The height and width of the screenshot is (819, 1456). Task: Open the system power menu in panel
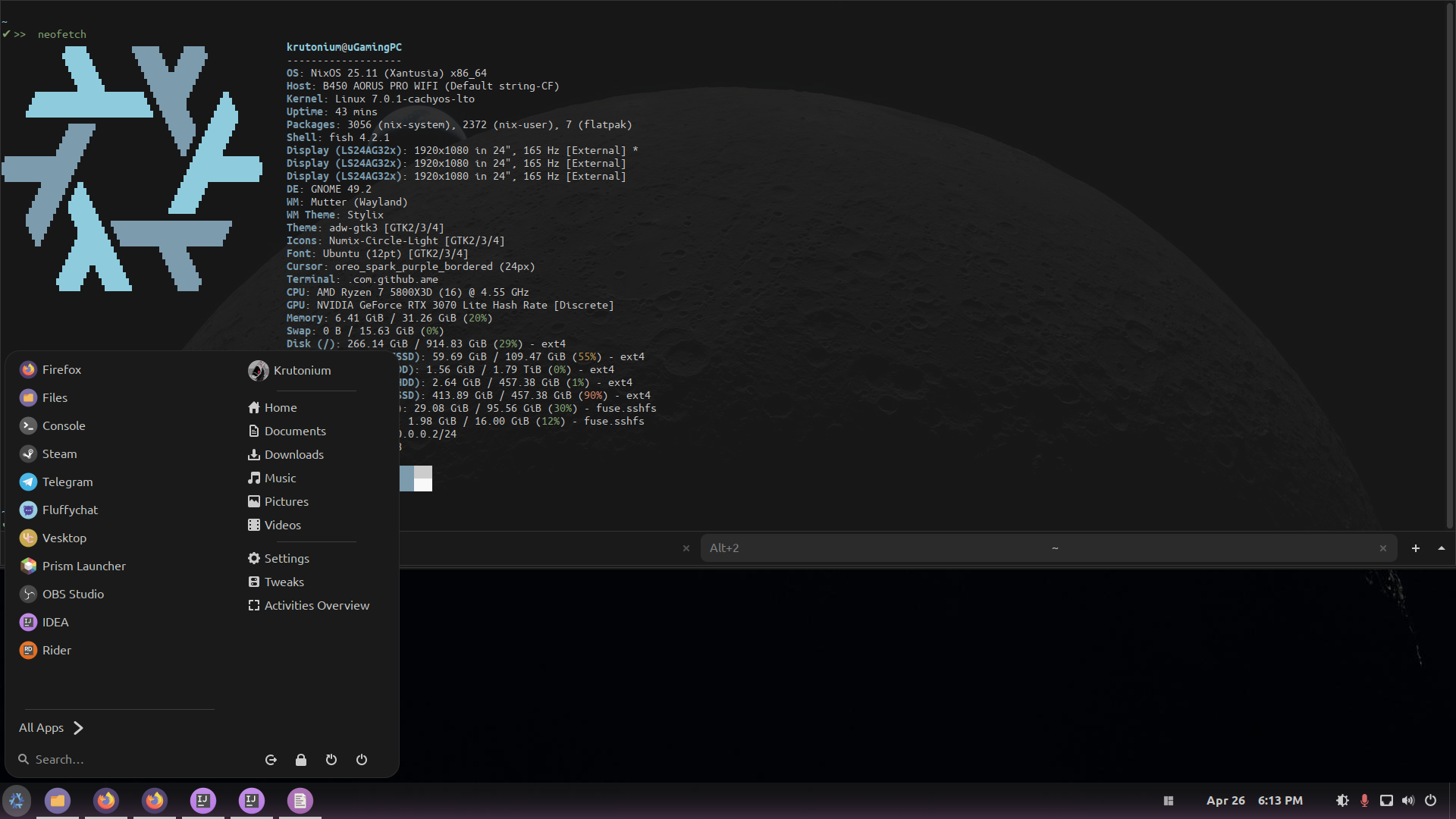point(1431,801)
